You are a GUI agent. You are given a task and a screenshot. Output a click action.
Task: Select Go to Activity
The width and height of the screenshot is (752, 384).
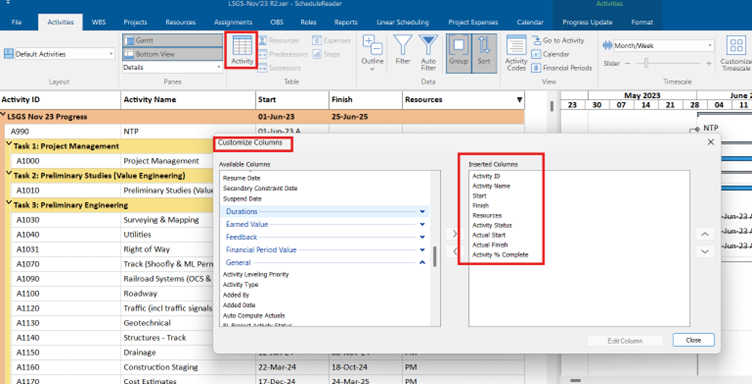pos(558,41)
